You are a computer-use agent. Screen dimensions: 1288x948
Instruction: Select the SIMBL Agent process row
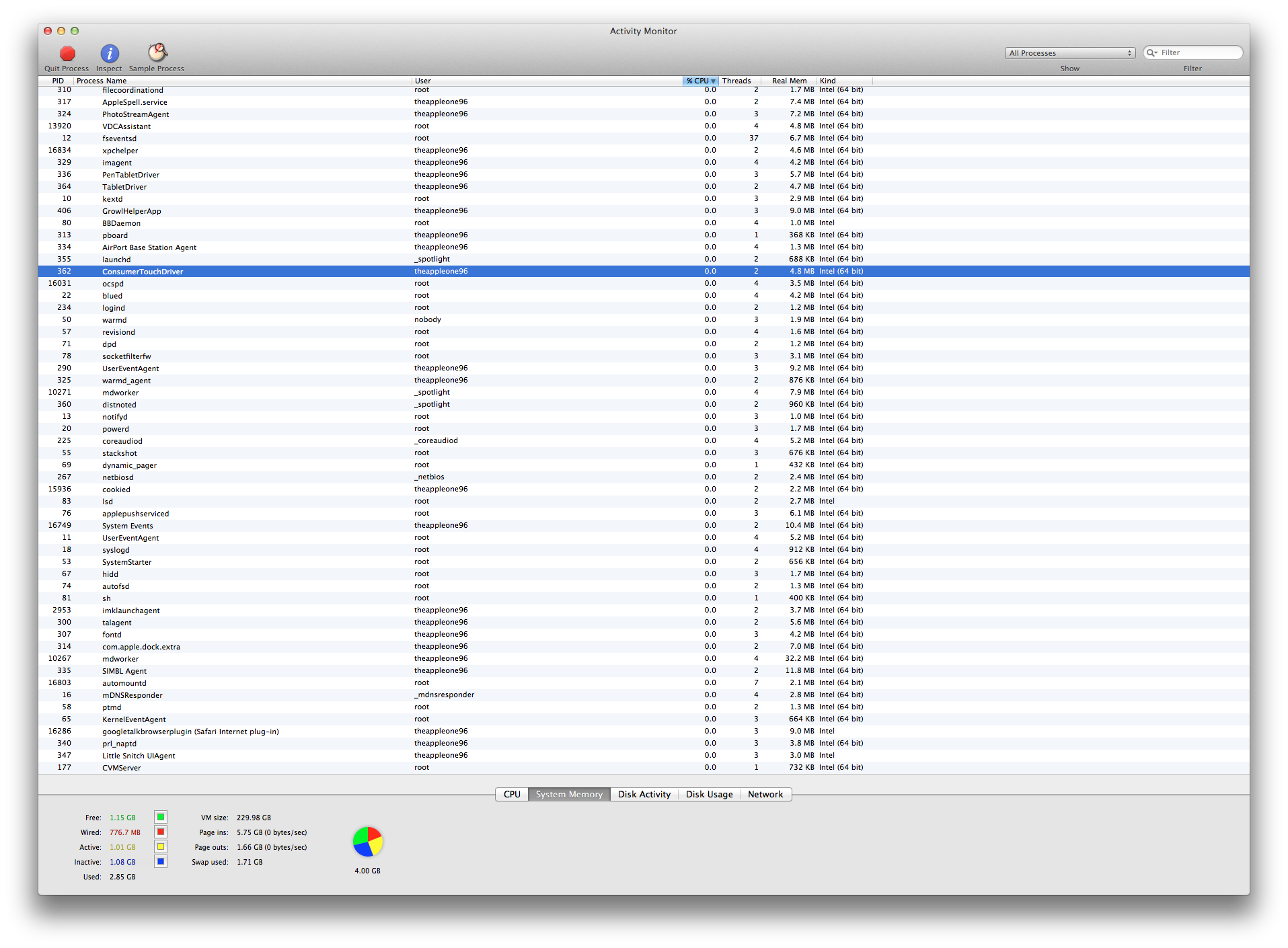(x=644, y=671)
